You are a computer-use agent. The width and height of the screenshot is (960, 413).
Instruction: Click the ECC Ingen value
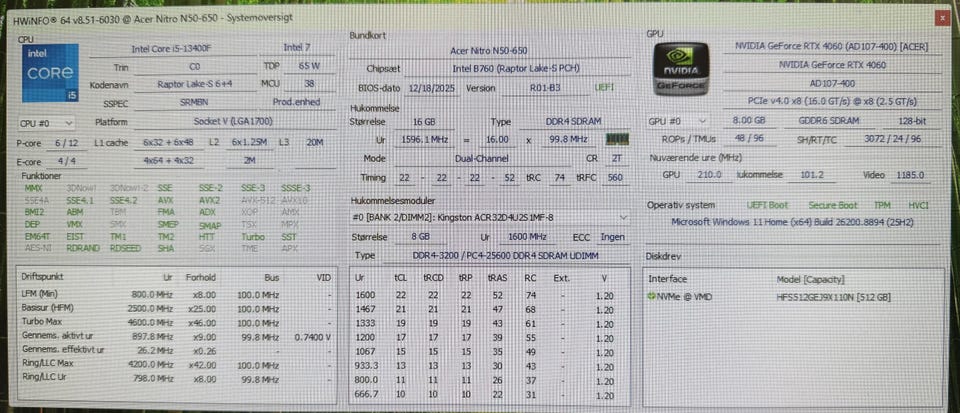[612, 237]
